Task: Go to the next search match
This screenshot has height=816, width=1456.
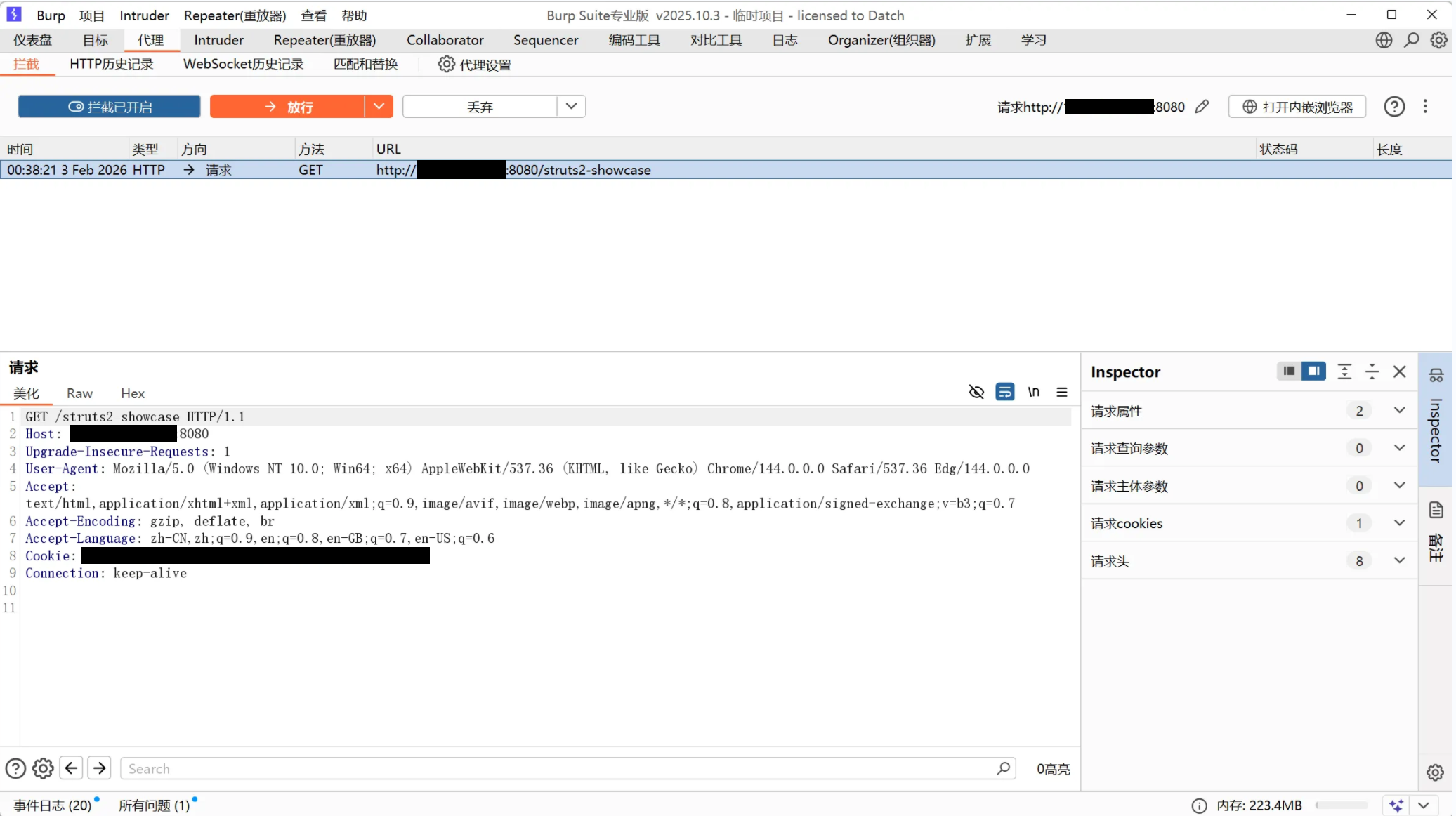Action: (x=100, y=768)
